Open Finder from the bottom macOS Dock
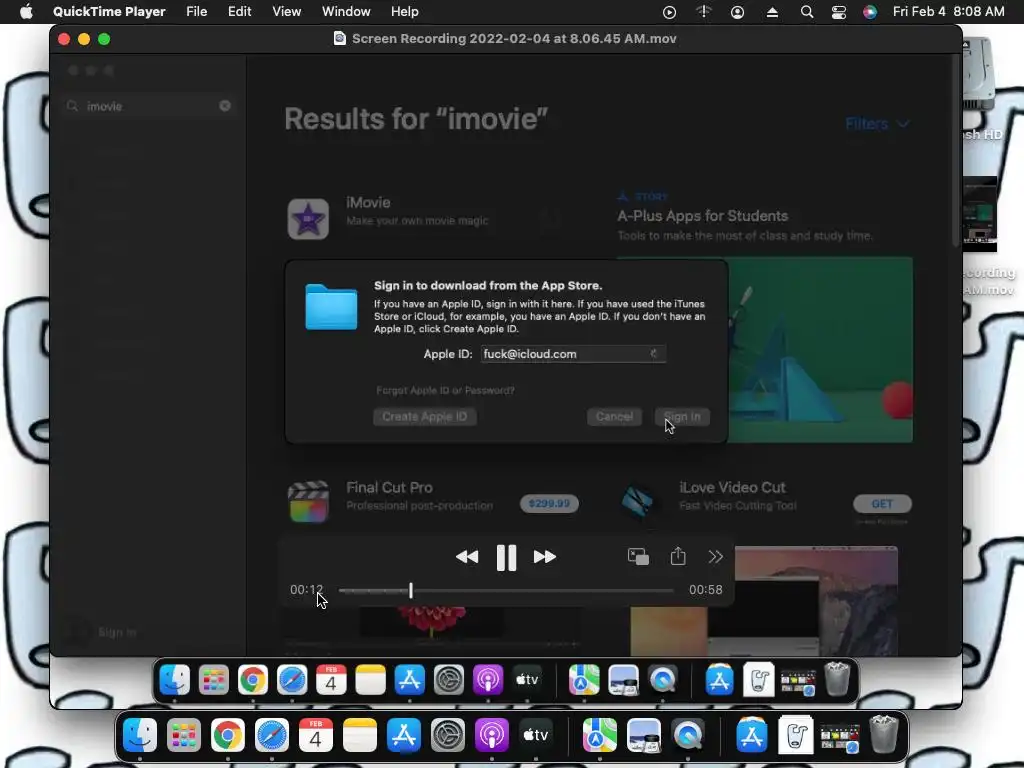Viewport: 1024px width, 768px height. [x=140, y=735]
